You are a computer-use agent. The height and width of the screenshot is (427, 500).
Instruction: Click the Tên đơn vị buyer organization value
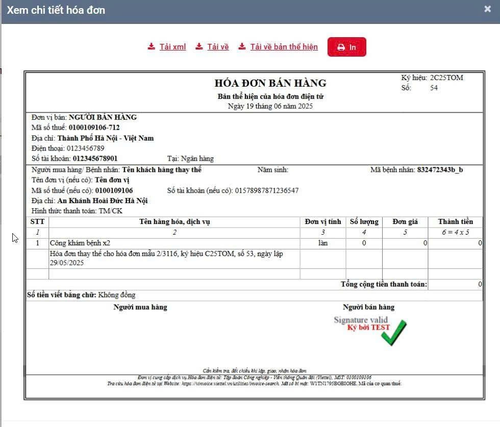tap(112, 180)
